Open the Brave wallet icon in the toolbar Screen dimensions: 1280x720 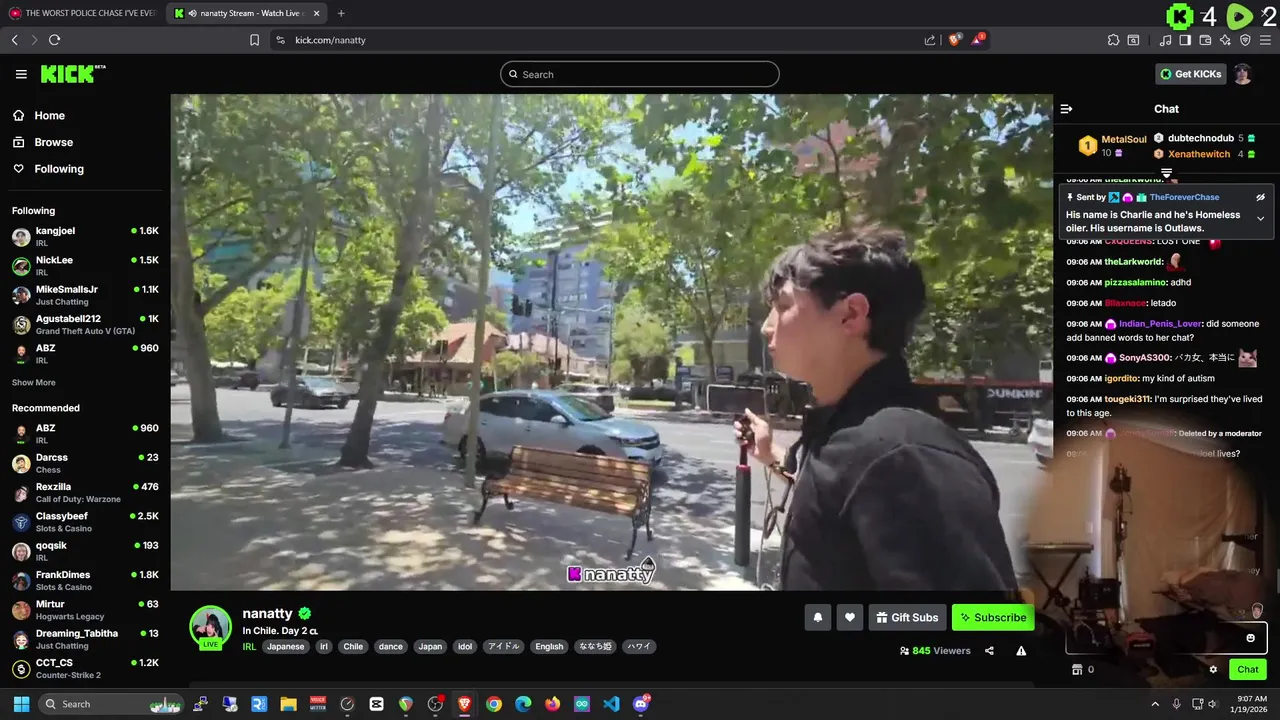1205,40
